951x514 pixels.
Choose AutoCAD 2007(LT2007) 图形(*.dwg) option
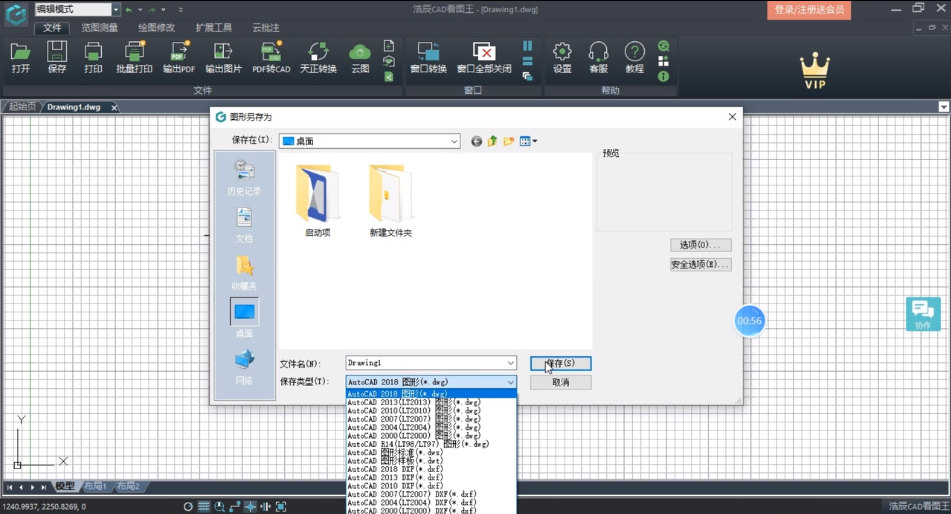(431, 419)
